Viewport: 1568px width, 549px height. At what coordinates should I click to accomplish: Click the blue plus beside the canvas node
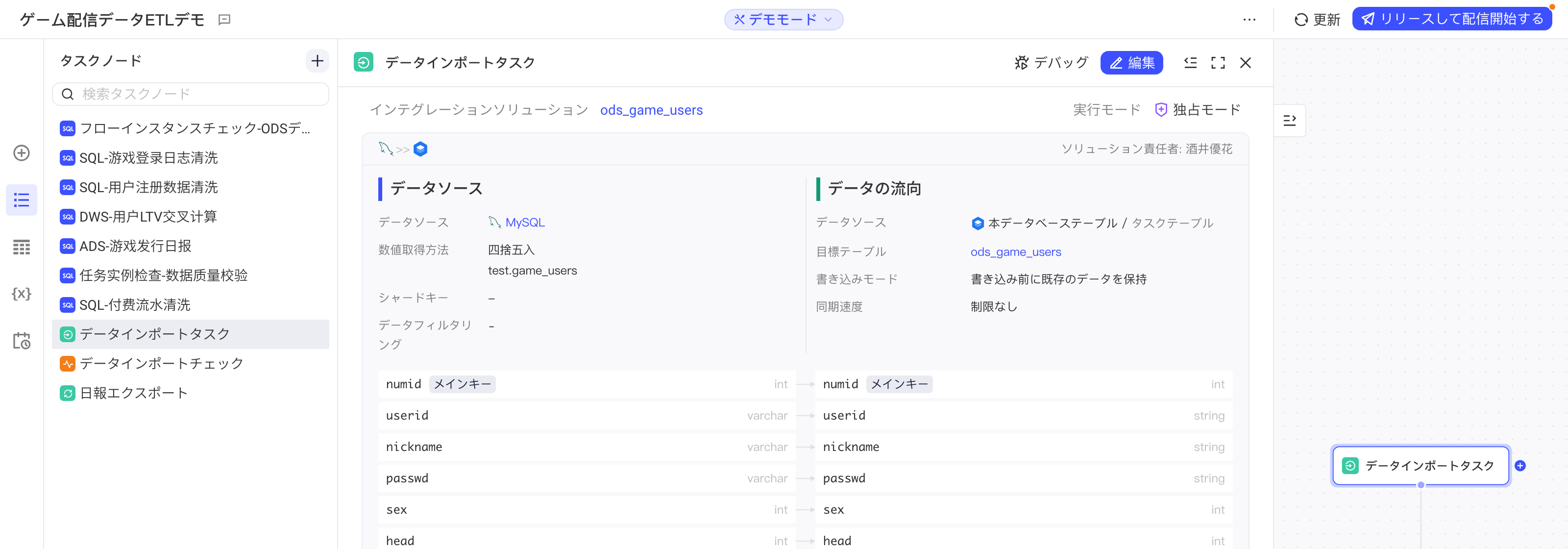[x=1520, y=466]
